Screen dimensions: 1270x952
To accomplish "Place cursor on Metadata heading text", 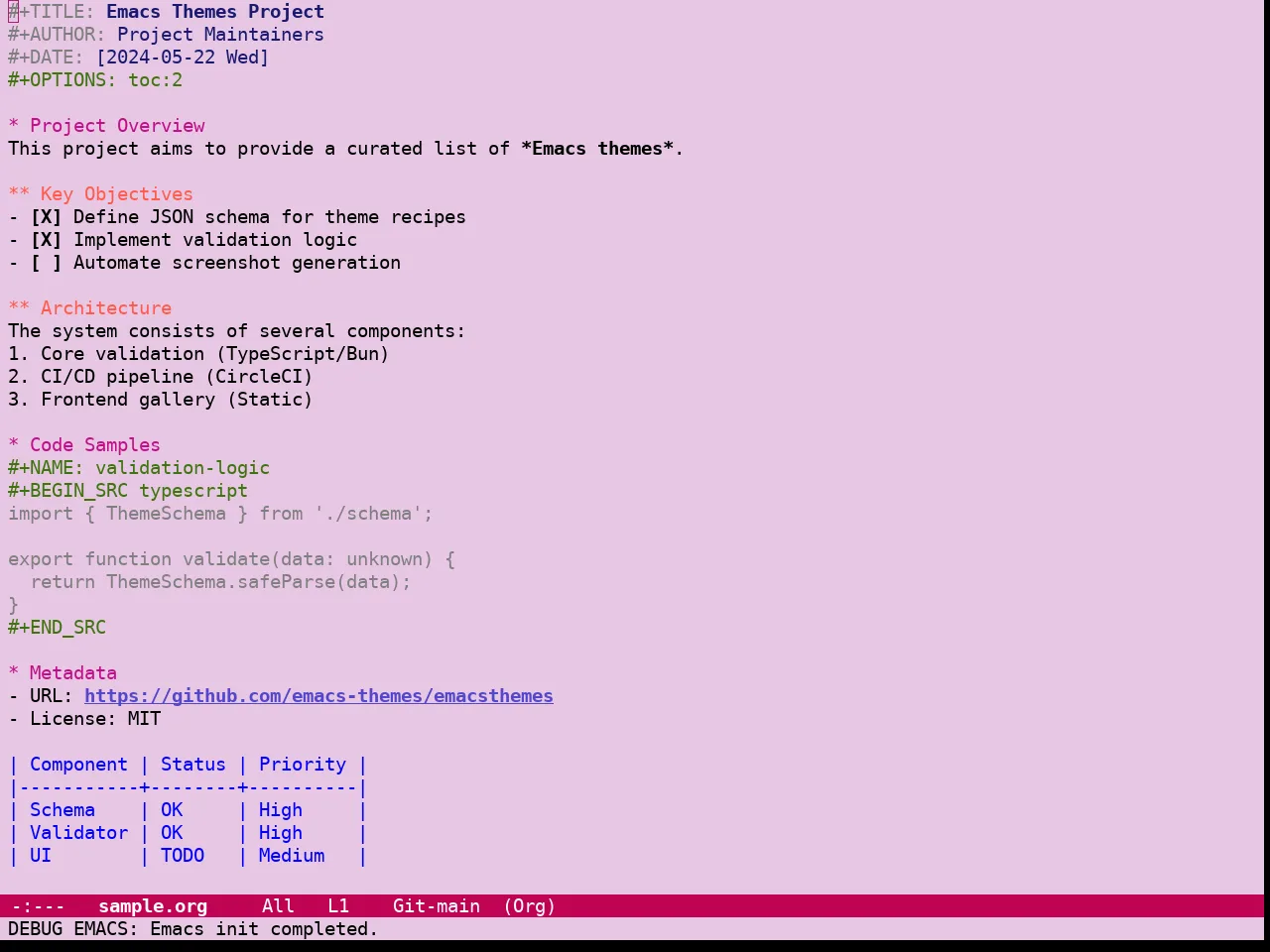I will [73, 673].
